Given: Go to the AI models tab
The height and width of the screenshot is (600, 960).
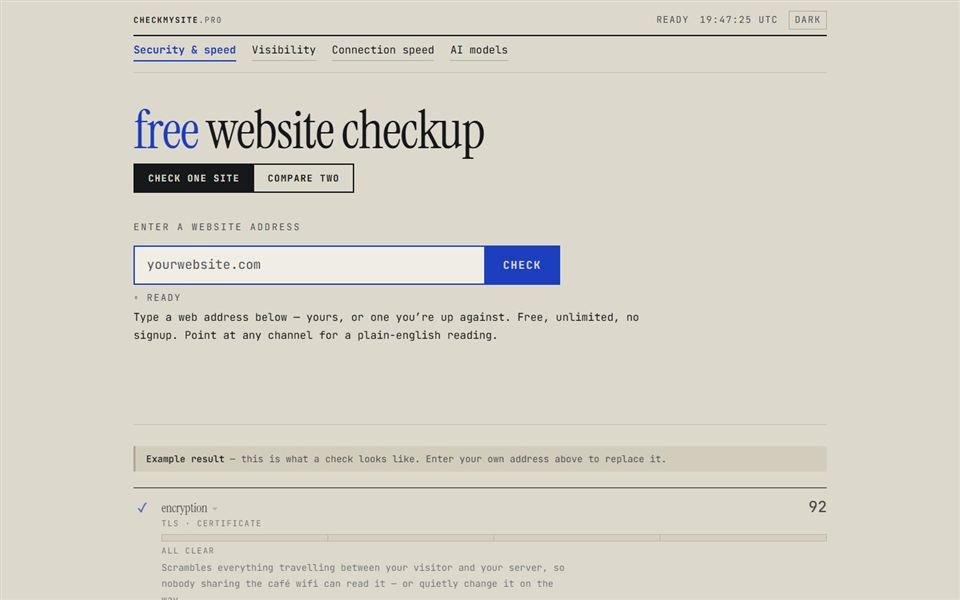Looking at the screenshot, I should pyautogui.click(x=479, y=50).
